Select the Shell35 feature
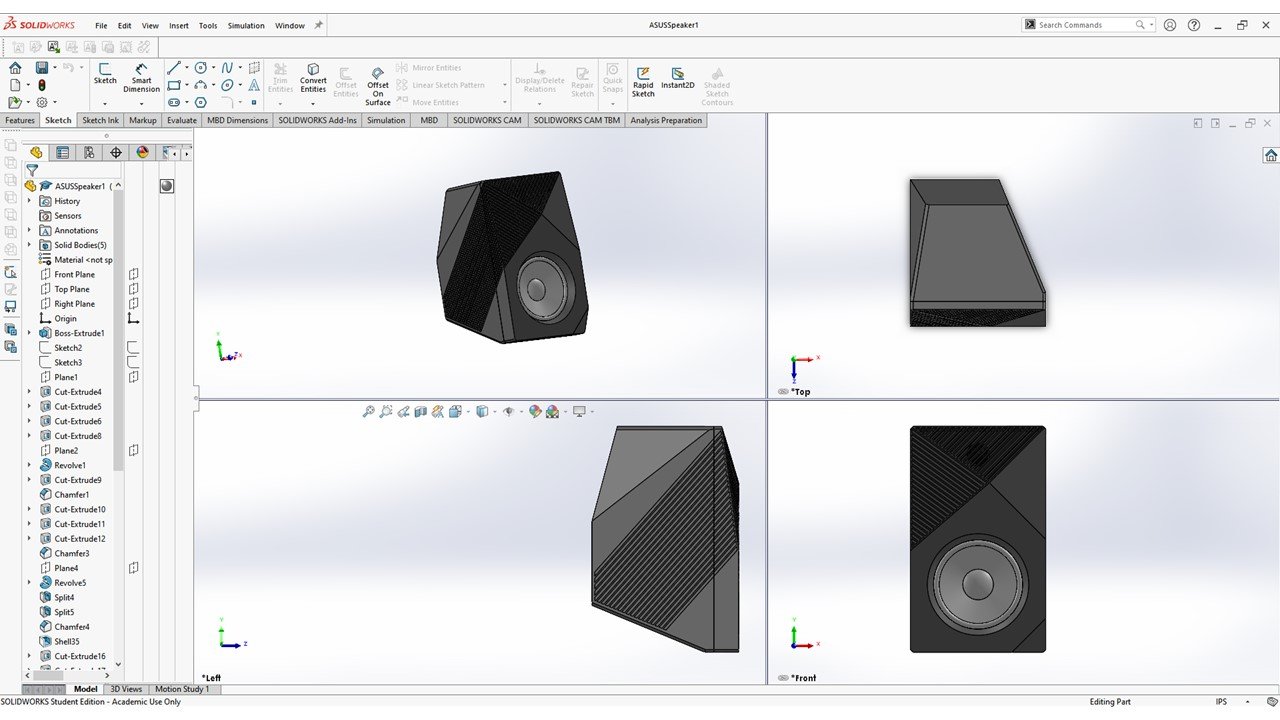 coord(59,642)
